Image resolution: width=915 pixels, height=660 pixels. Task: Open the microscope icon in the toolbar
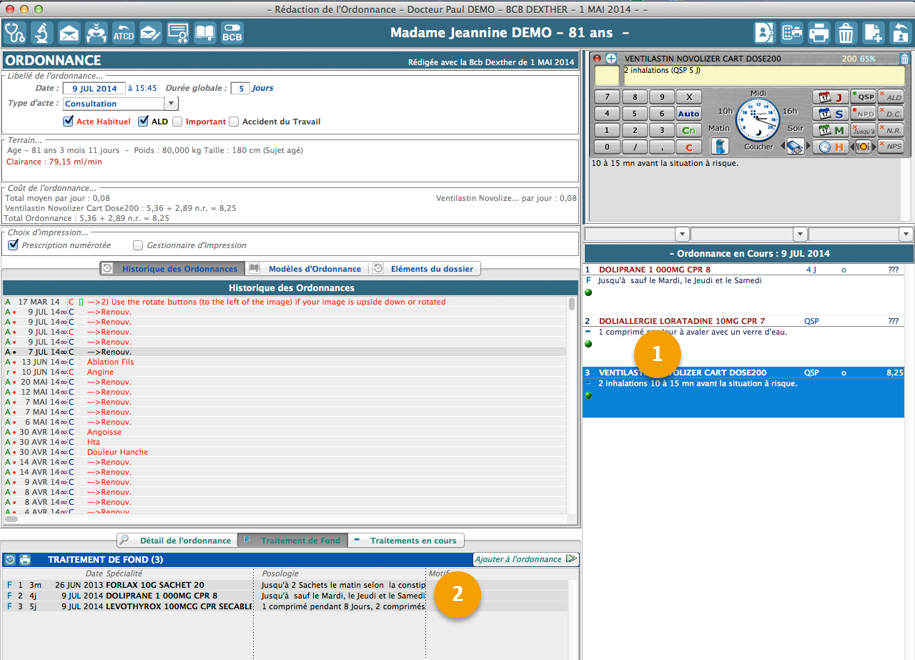tap(42, 33)
